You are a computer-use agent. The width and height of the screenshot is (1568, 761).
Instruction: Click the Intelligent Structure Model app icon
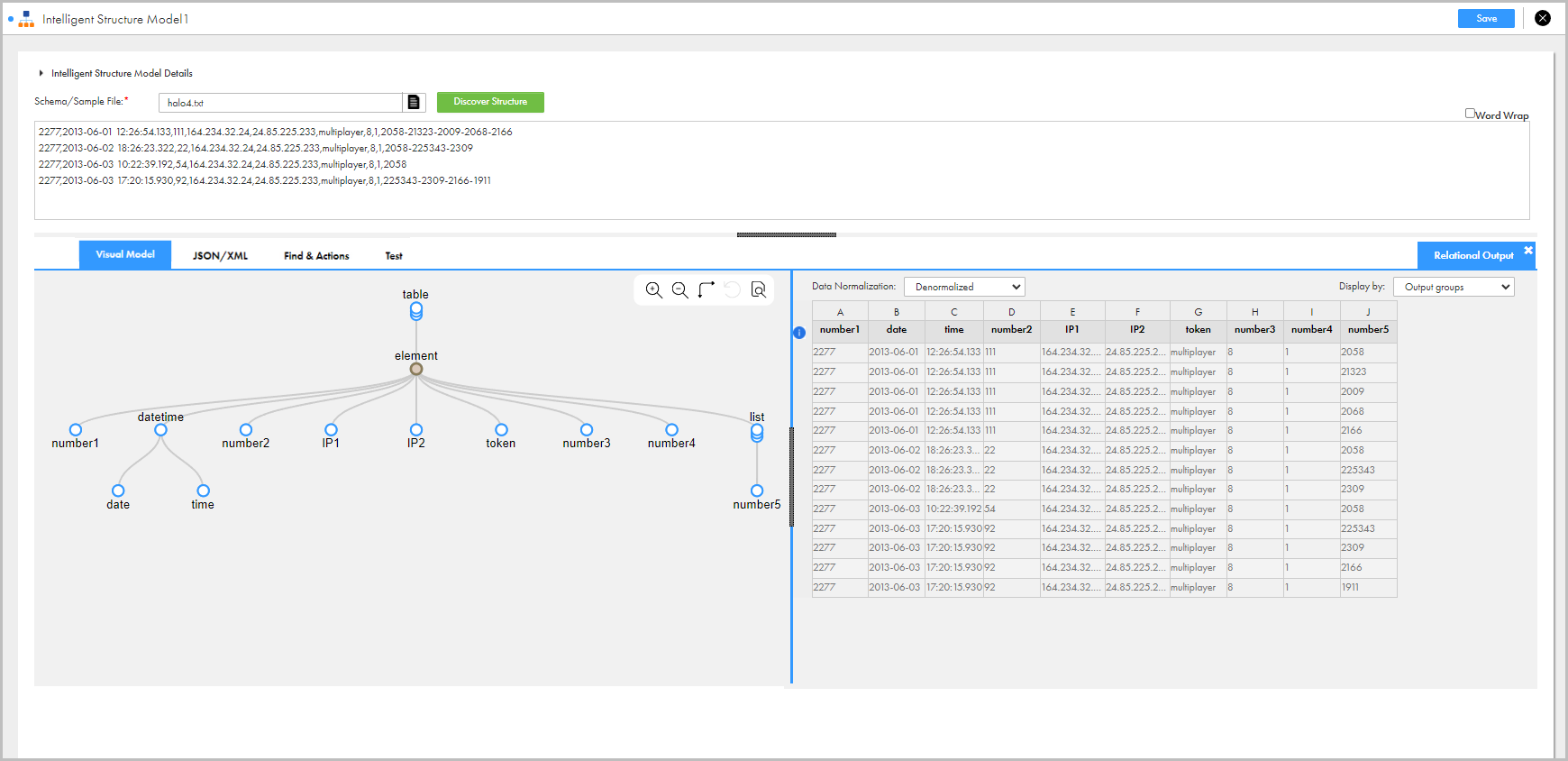[26, 19]
